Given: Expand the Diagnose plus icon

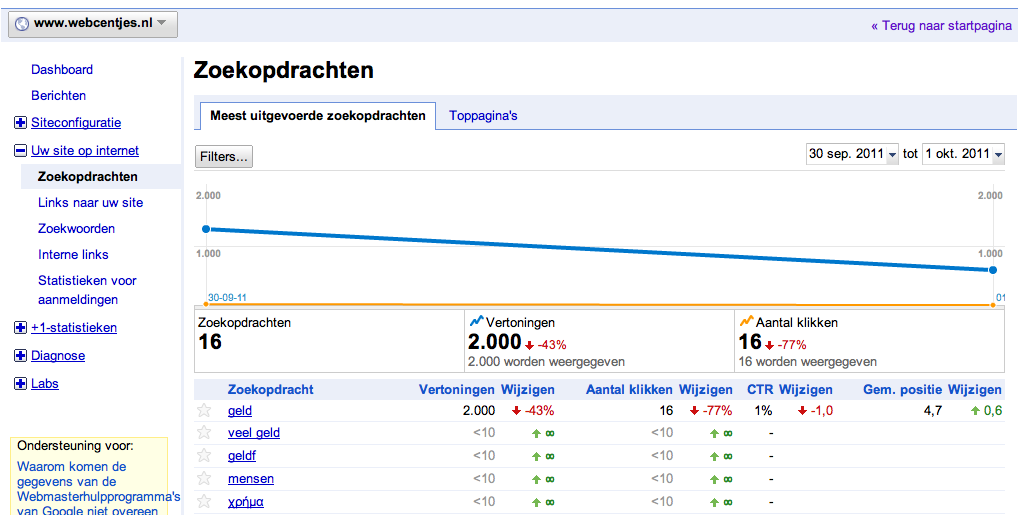Looking at the screenshot, I should (x=20, y=356).
